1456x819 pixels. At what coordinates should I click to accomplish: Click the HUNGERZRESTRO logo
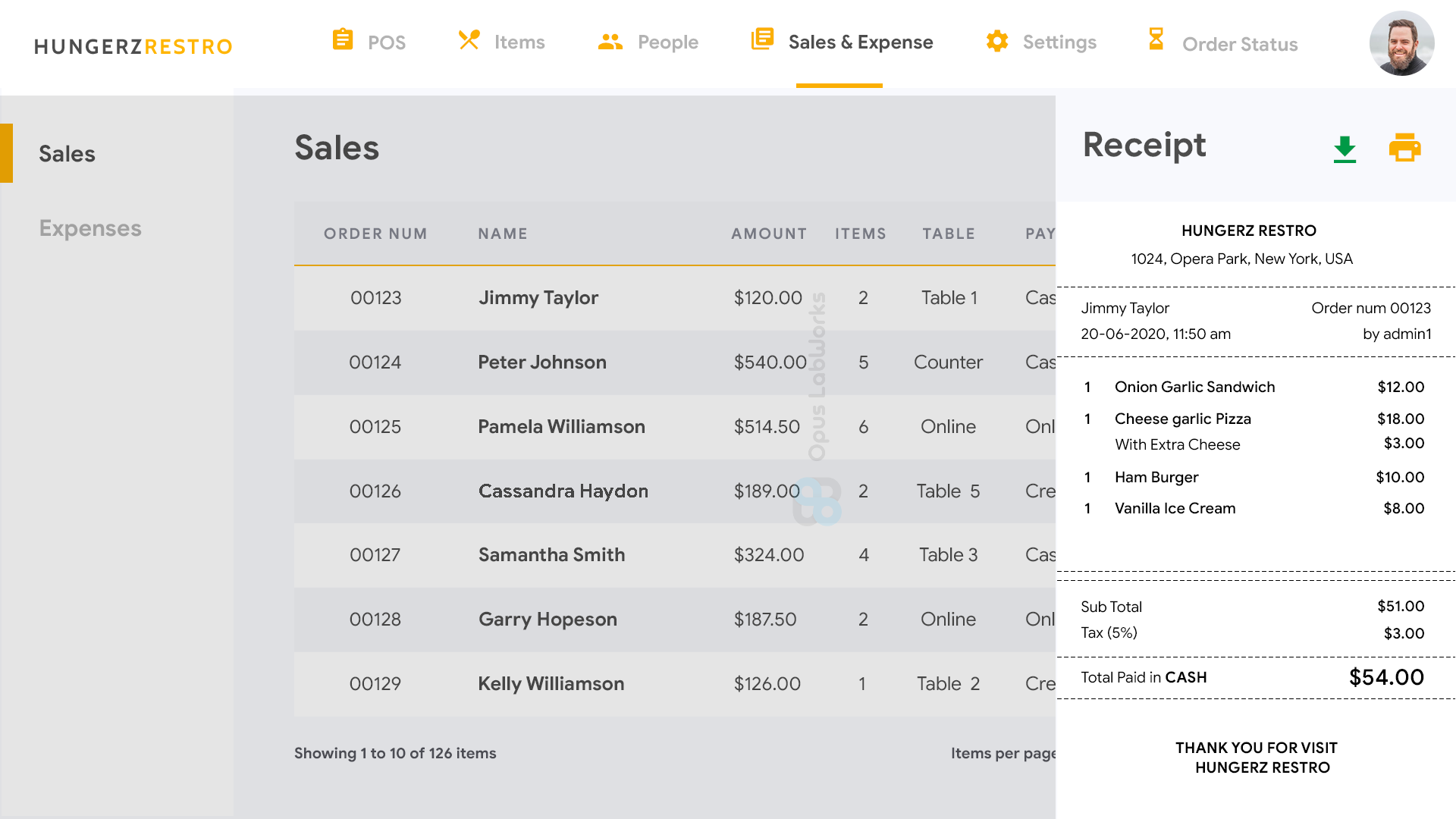tap(133, 47)
